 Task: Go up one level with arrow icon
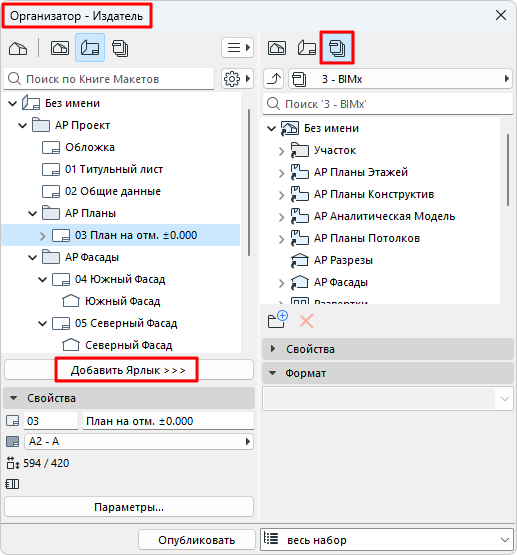tap(274, 79)
